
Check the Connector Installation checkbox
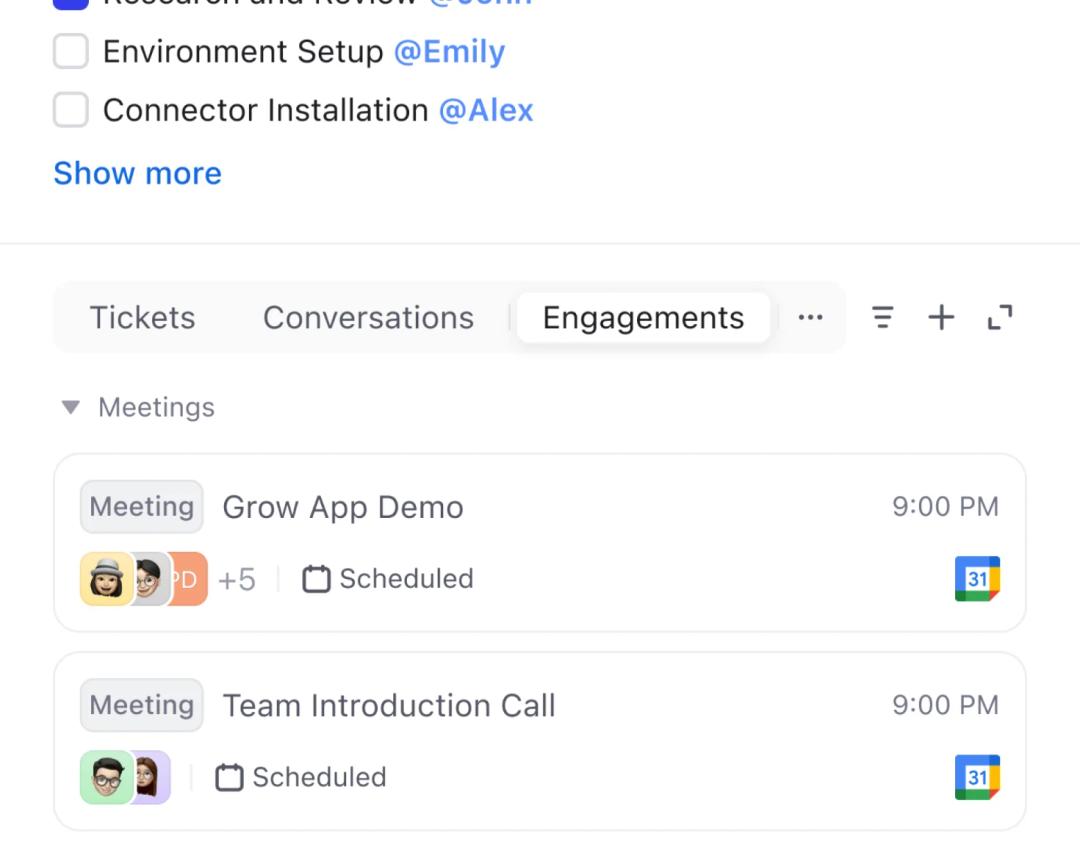tap(71, 110)
